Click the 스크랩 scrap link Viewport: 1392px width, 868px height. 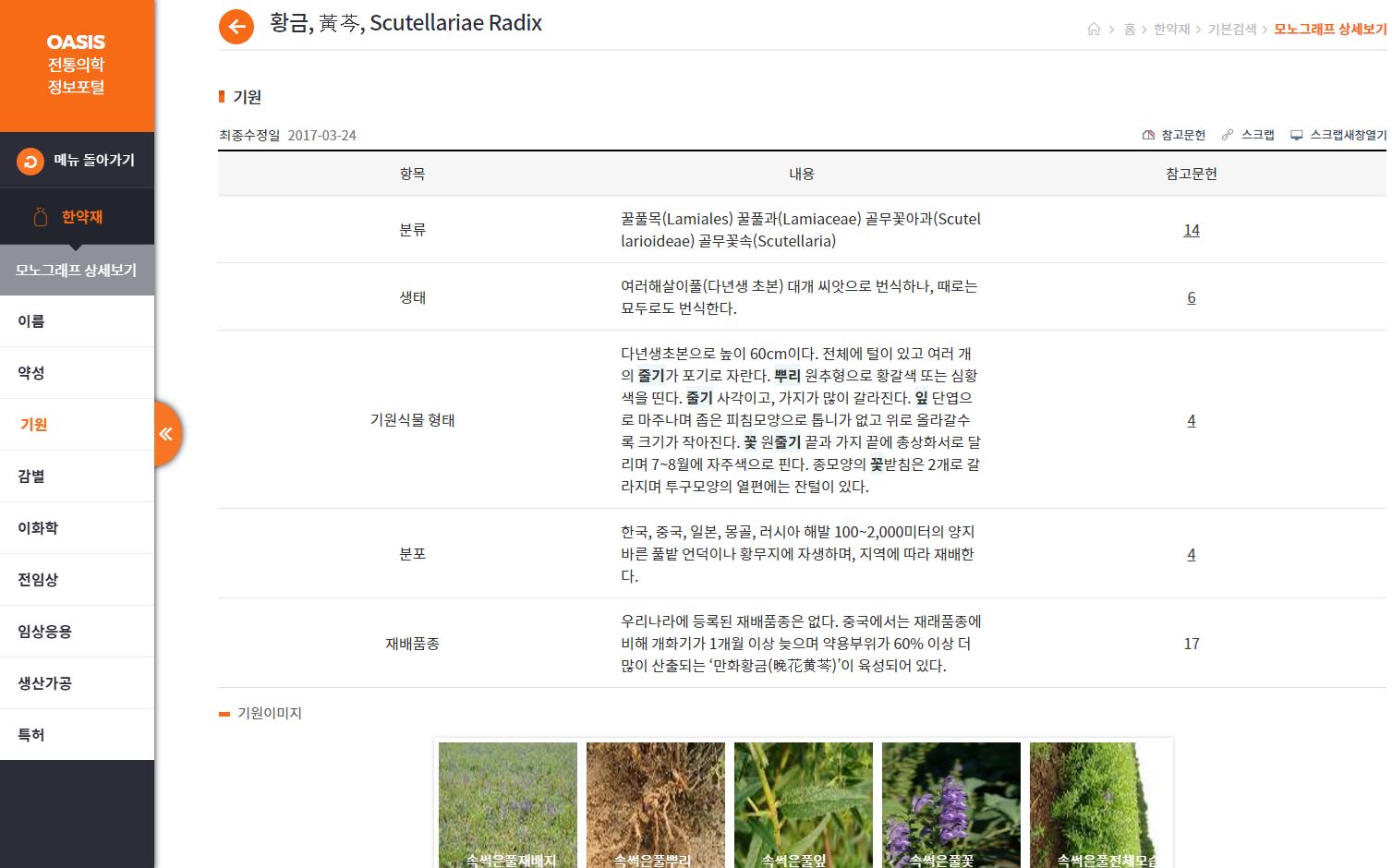[x=1248, y=135]
